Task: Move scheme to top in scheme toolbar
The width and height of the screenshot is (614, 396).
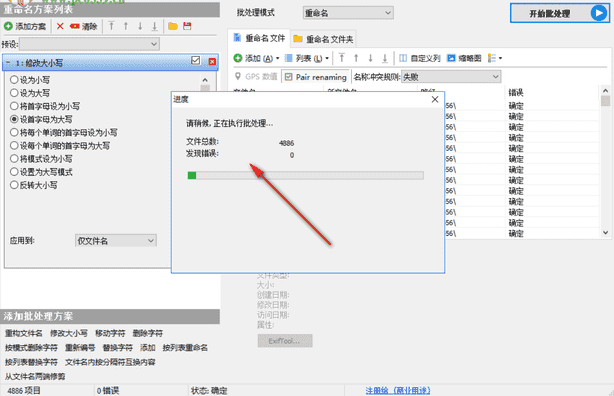Action: (112, 26)
